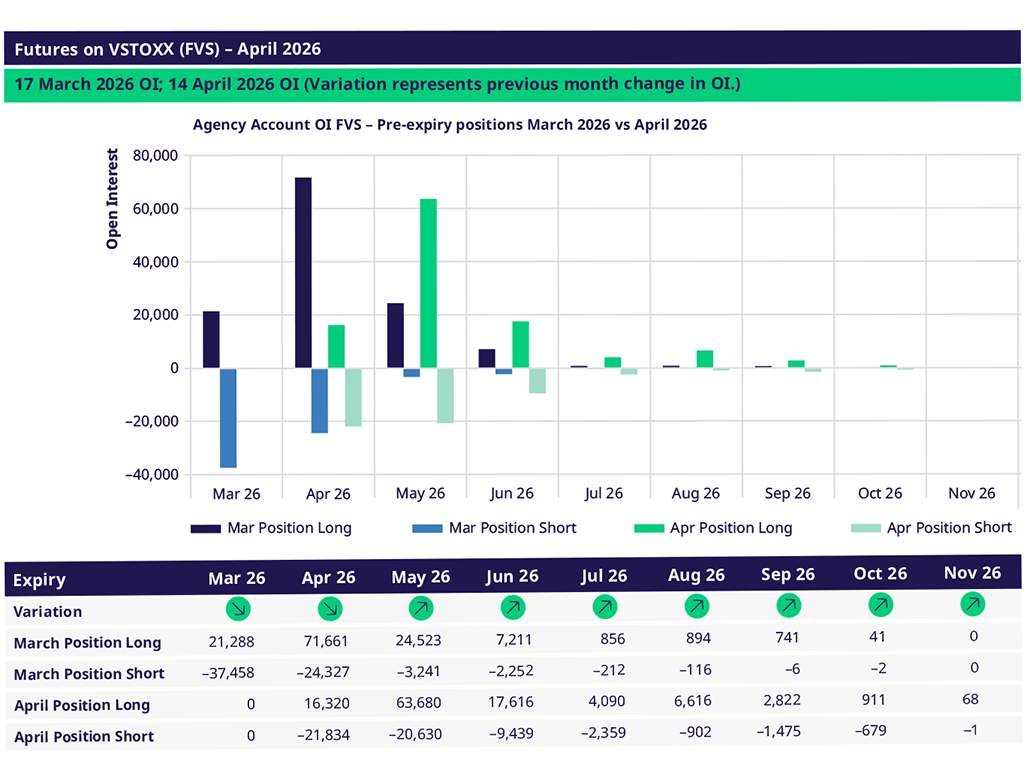The height and width of the screenshot is (770, 1024).
Task: Click the '–24,327' table cell
Action: click(x=323, y=673)
